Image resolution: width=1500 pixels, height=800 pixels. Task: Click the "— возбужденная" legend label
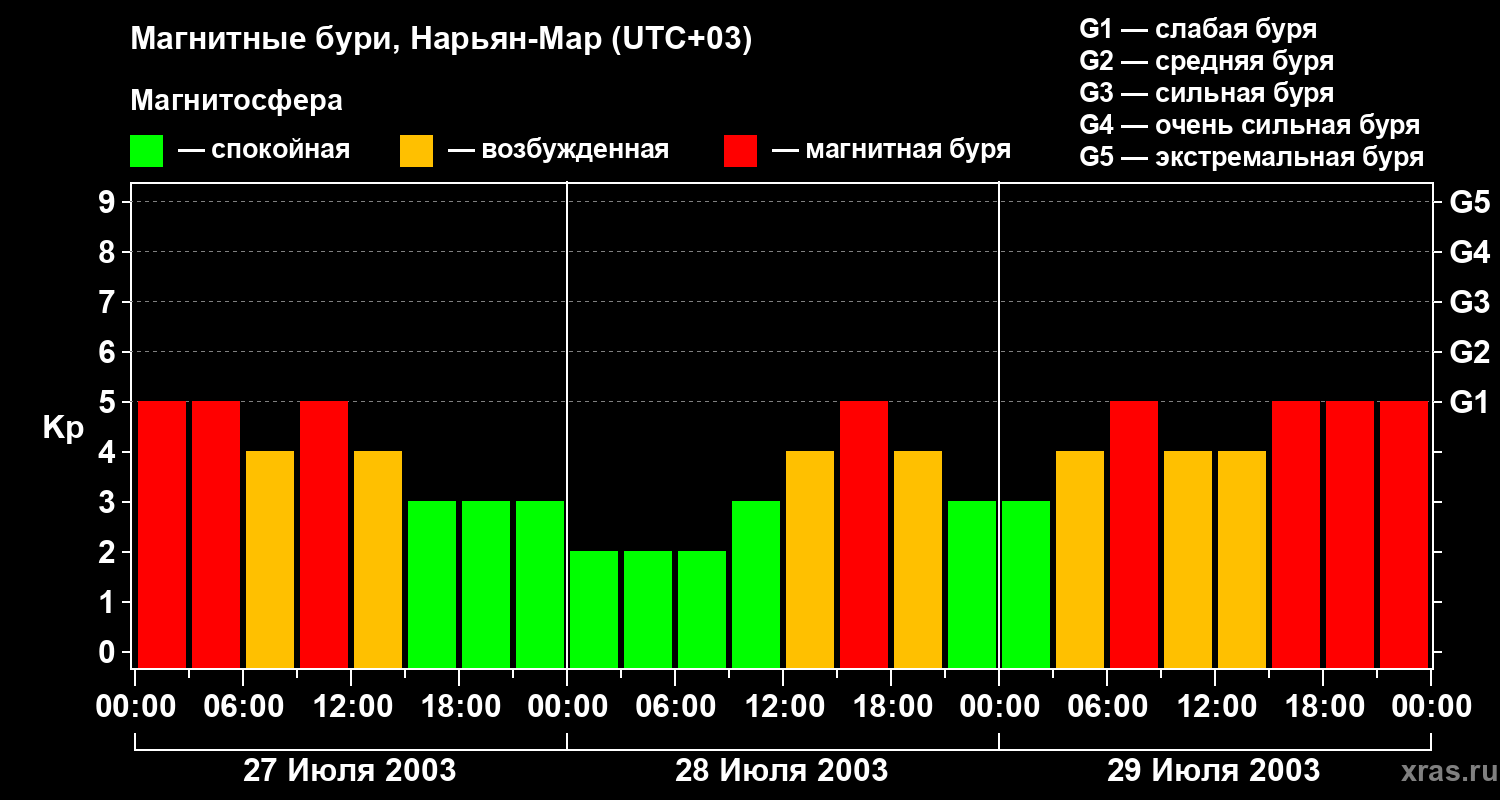(558, 150)
